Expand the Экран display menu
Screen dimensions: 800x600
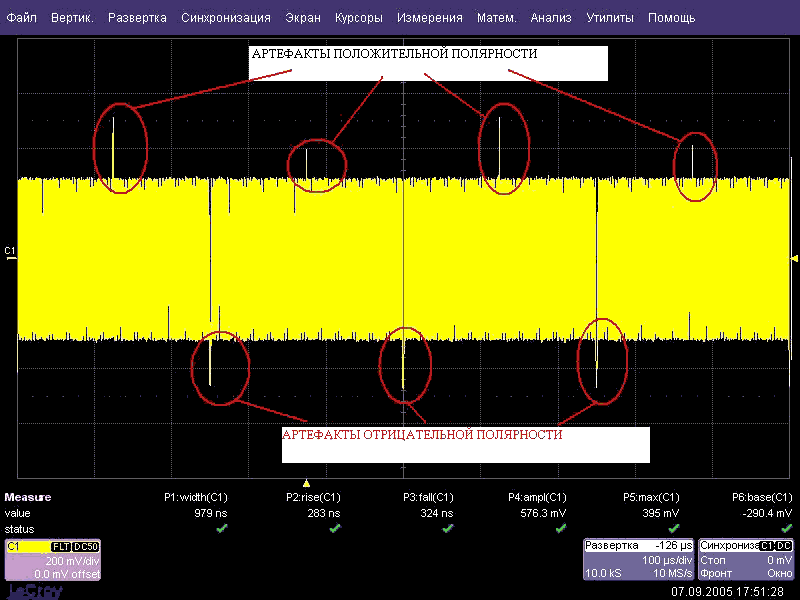click(x=303, y=18)
